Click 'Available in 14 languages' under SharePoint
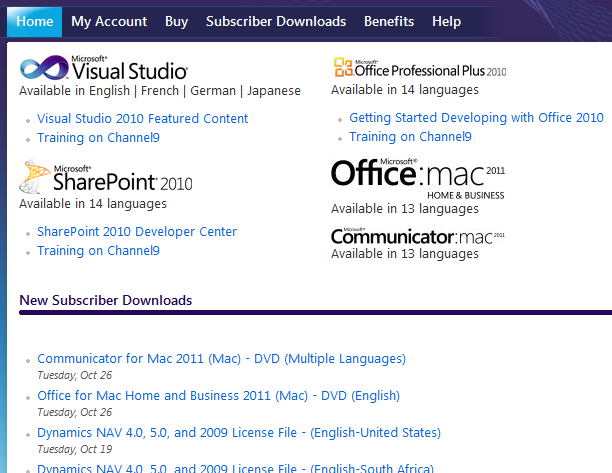Screen dimensions: 612x473 click(93, 204)
